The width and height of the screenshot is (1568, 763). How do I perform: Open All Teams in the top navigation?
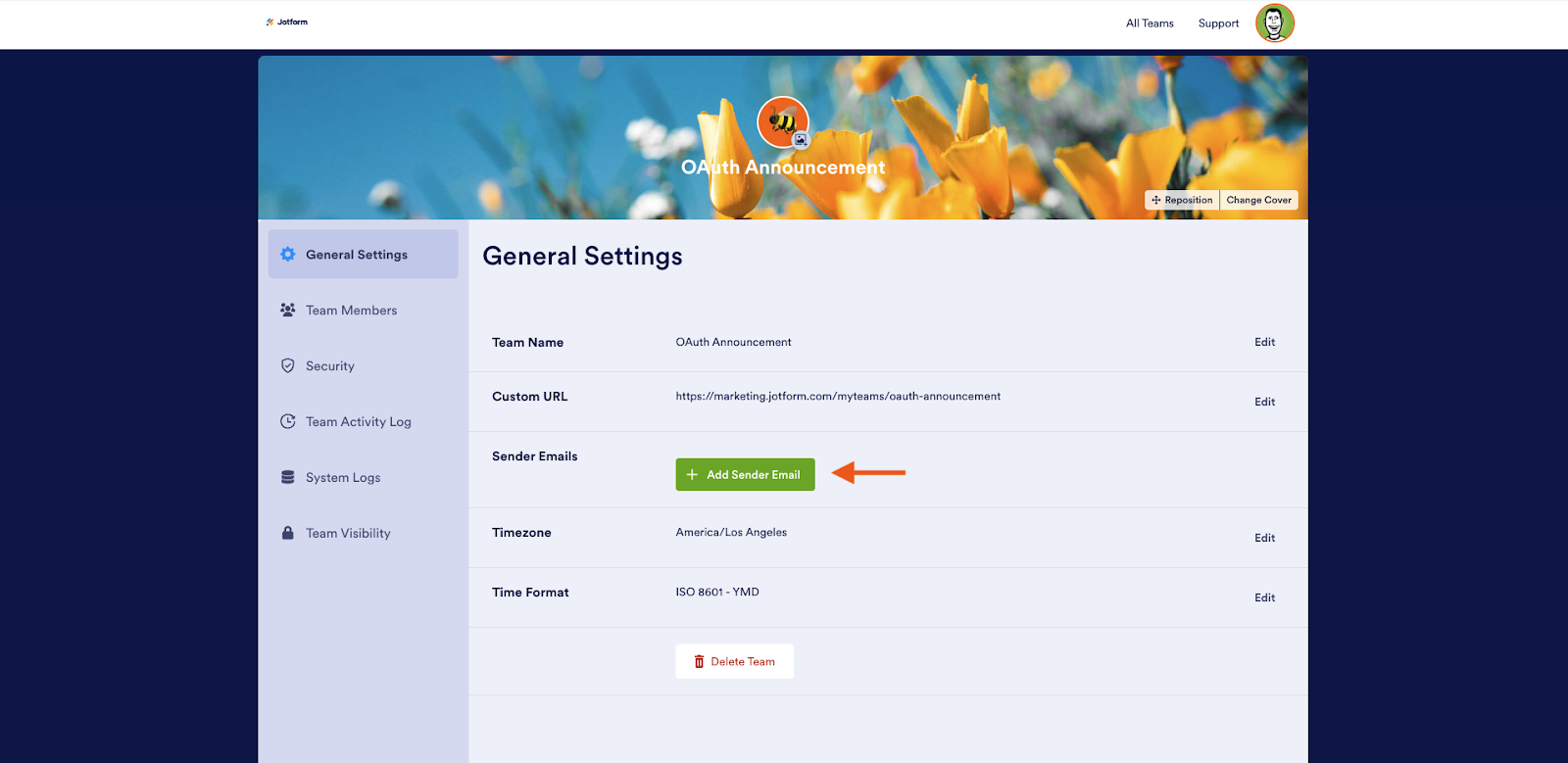click(x=1150, y=24)
